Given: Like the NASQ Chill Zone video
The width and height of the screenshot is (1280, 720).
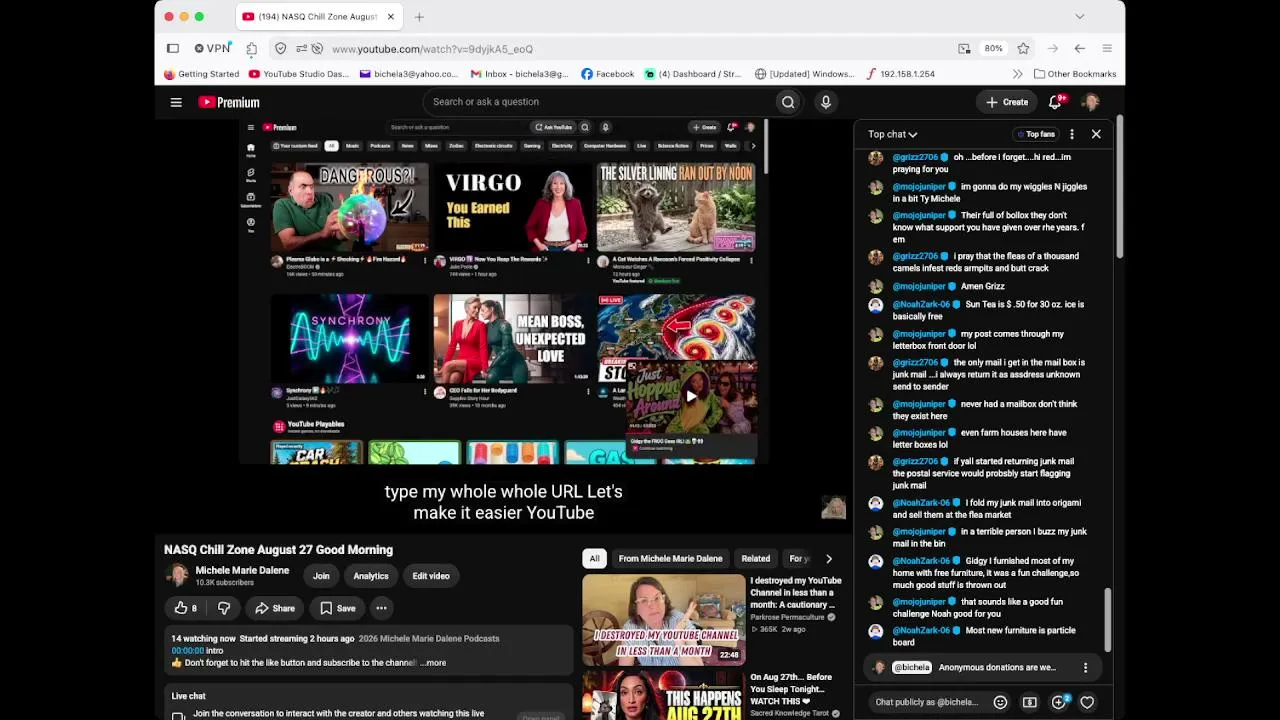Looking at the screenshot, I should tap(185, 608).
